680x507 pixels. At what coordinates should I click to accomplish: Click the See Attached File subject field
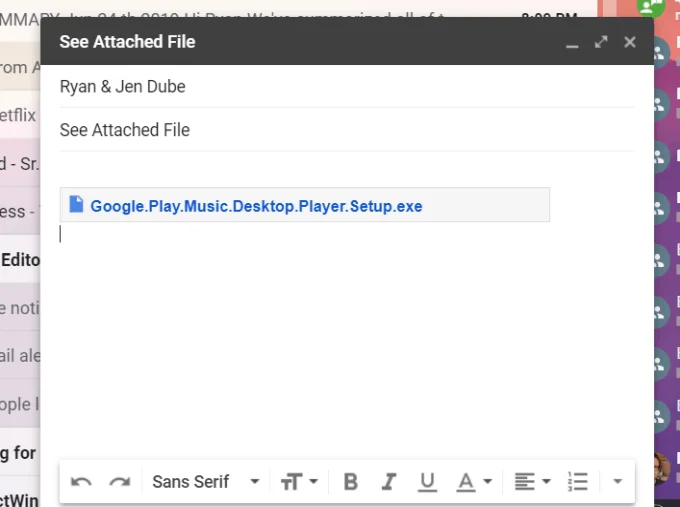[x=346, y=130]
